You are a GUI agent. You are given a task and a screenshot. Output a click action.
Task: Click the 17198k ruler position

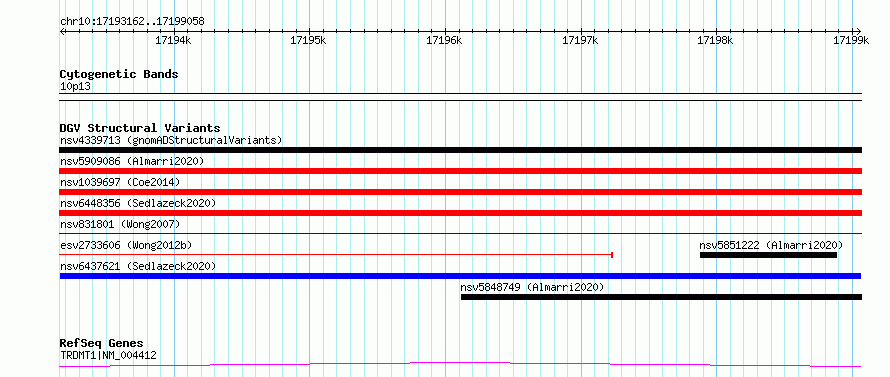pos(715,40)
